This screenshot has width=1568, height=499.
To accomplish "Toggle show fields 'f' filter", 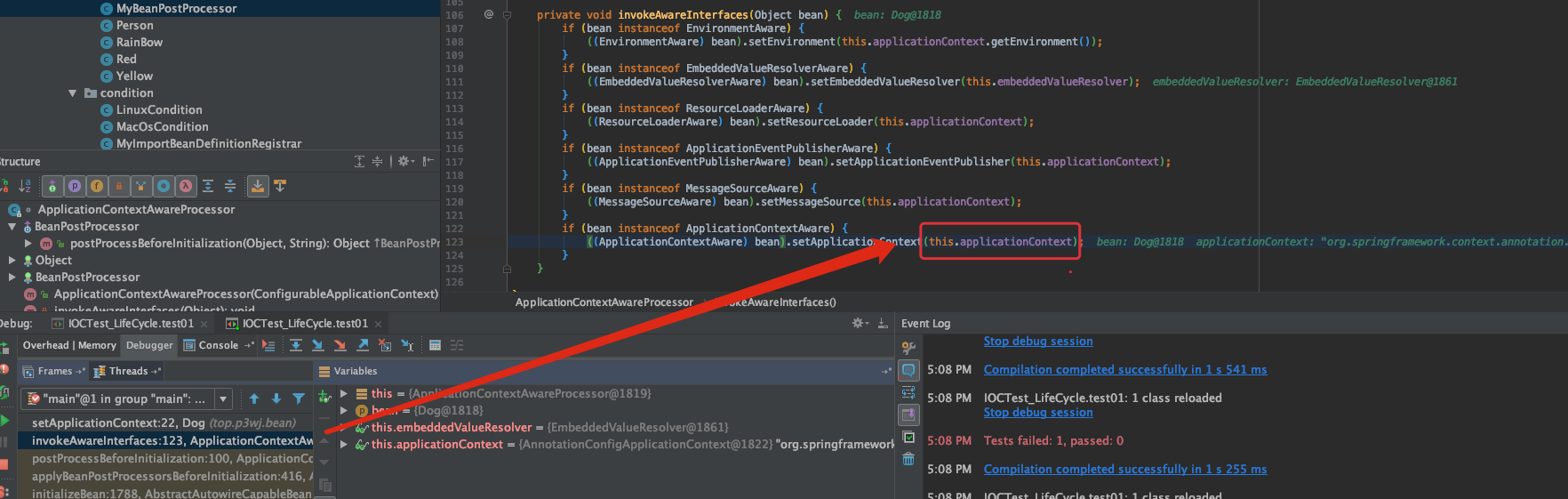I will click(x=97, y=186).
